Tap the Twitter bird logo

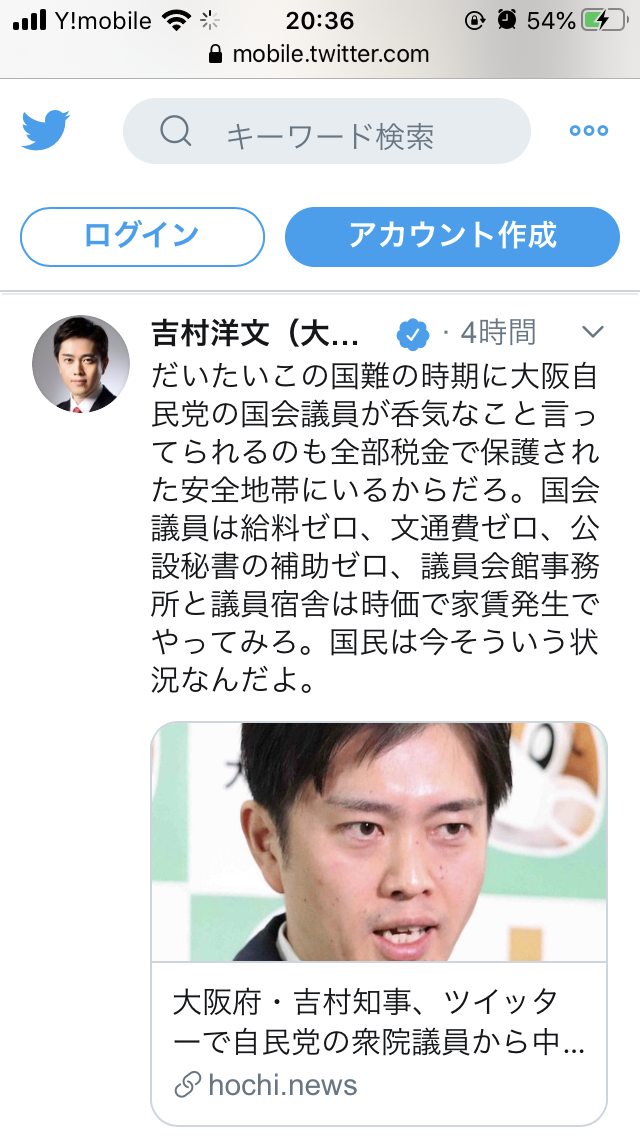(x=46, y=130)
